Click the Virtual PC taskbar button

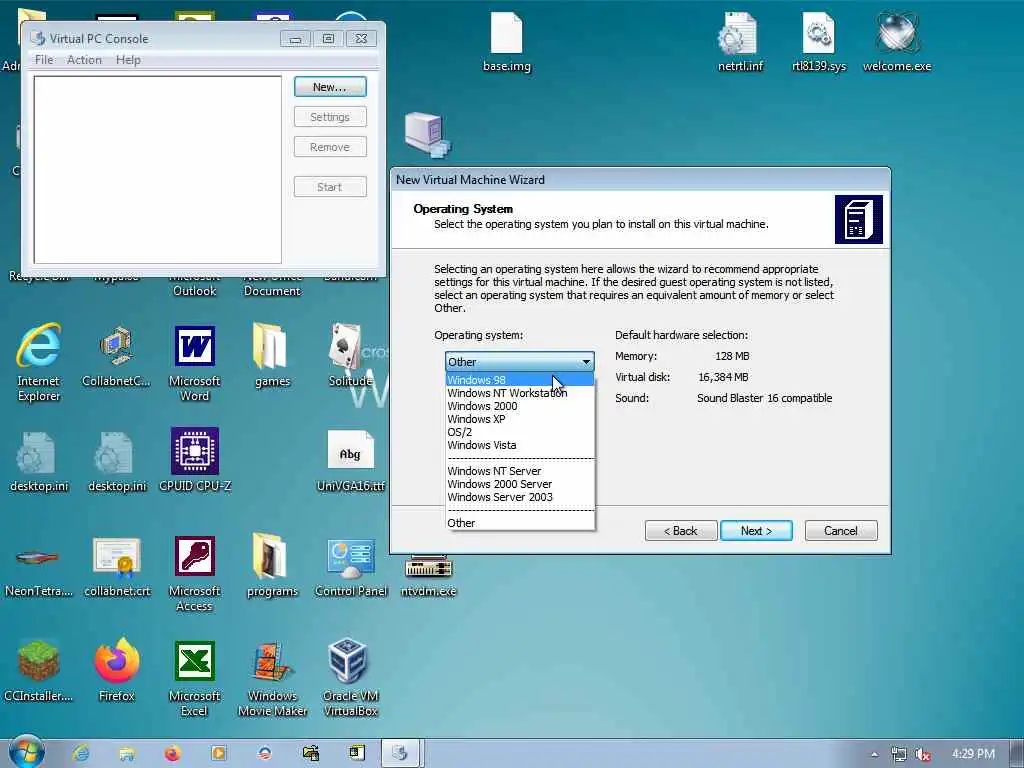tap(400, 754)
